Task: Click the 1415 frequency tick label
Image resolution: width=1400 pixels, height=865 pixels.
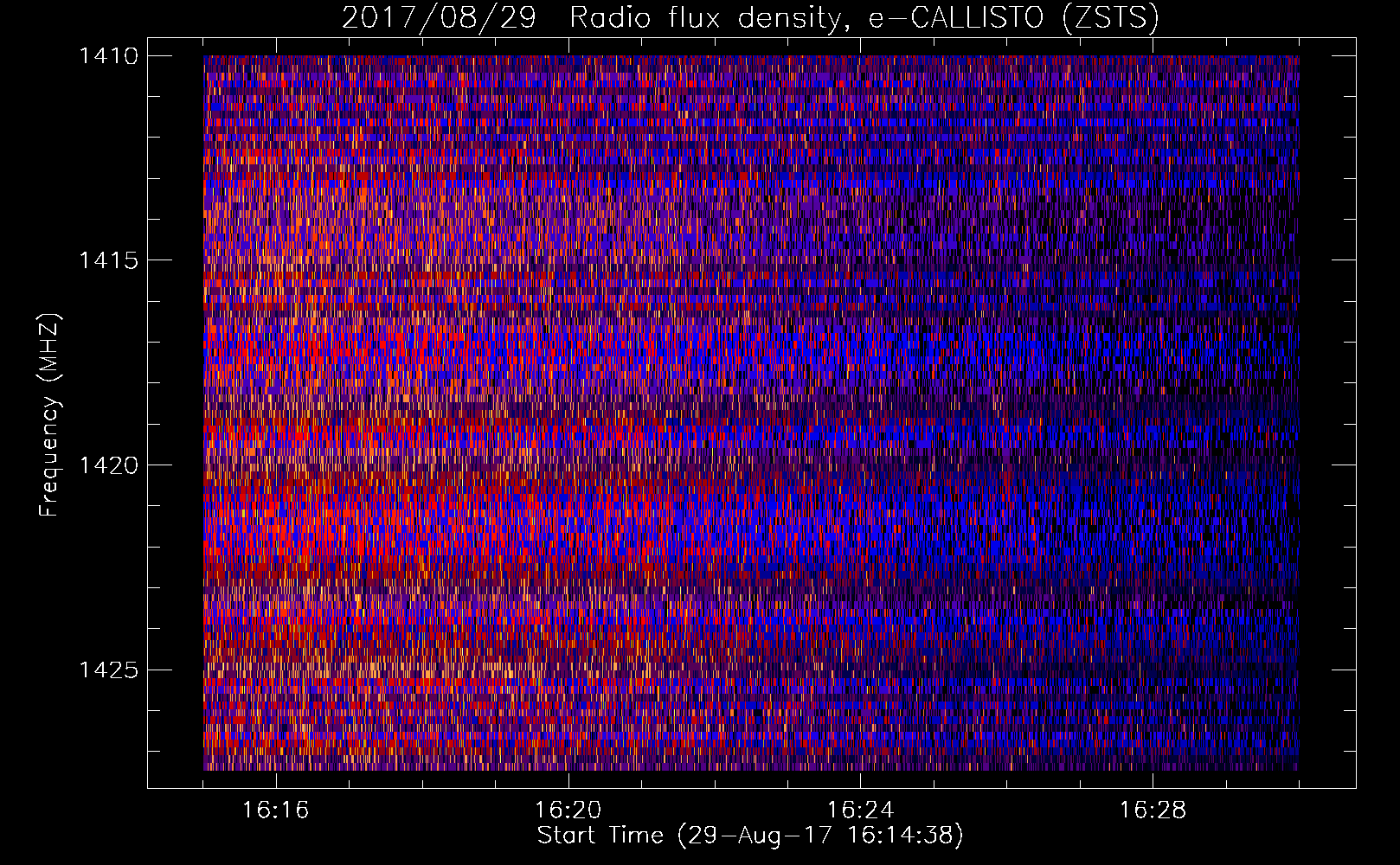Action: (x=108, y=260)
